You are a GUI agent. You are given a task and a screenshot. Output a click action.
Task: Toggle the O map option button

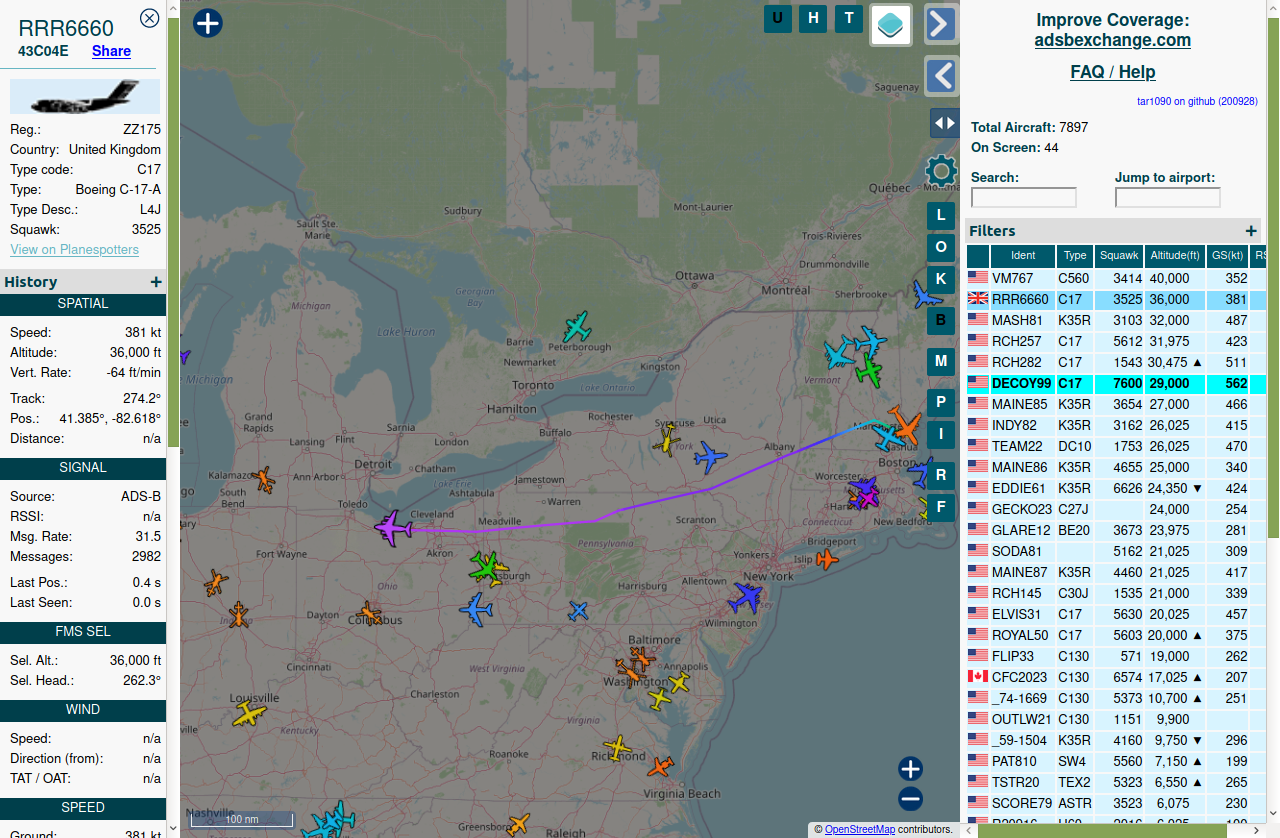[941, 246]
